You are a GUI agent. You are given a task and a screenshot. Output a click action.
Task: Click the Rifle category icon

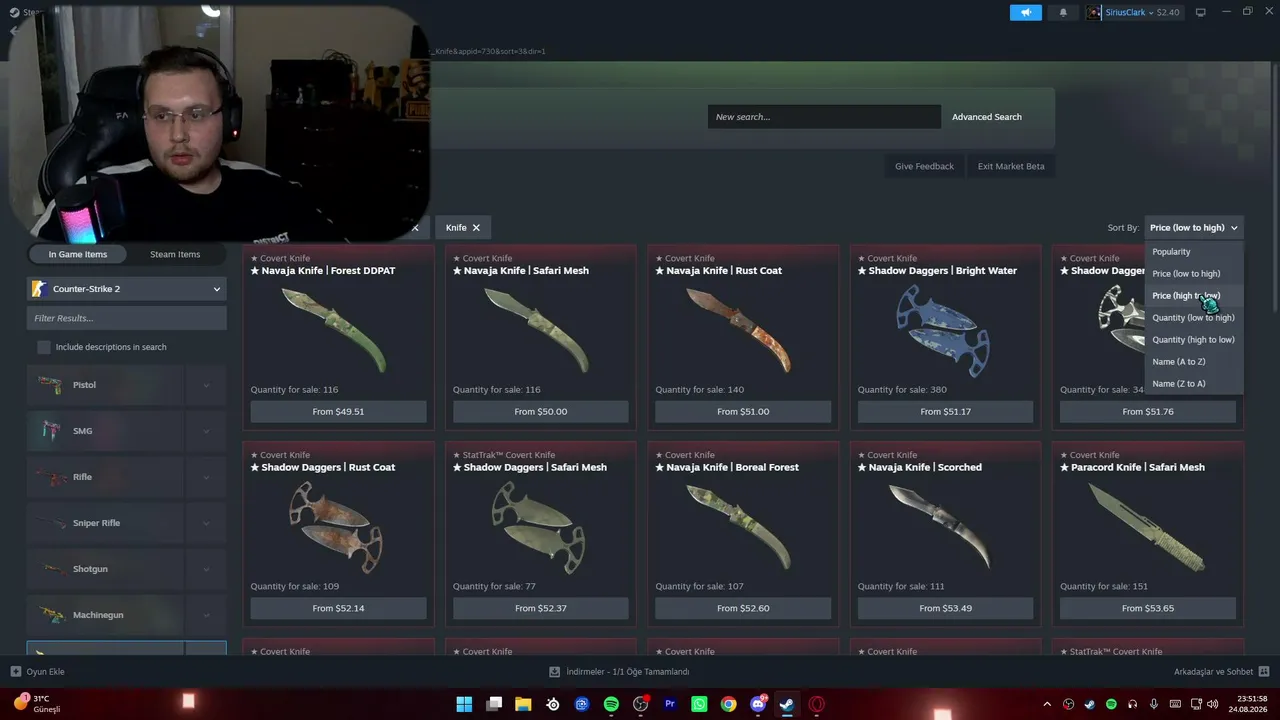tap(50, 477)
